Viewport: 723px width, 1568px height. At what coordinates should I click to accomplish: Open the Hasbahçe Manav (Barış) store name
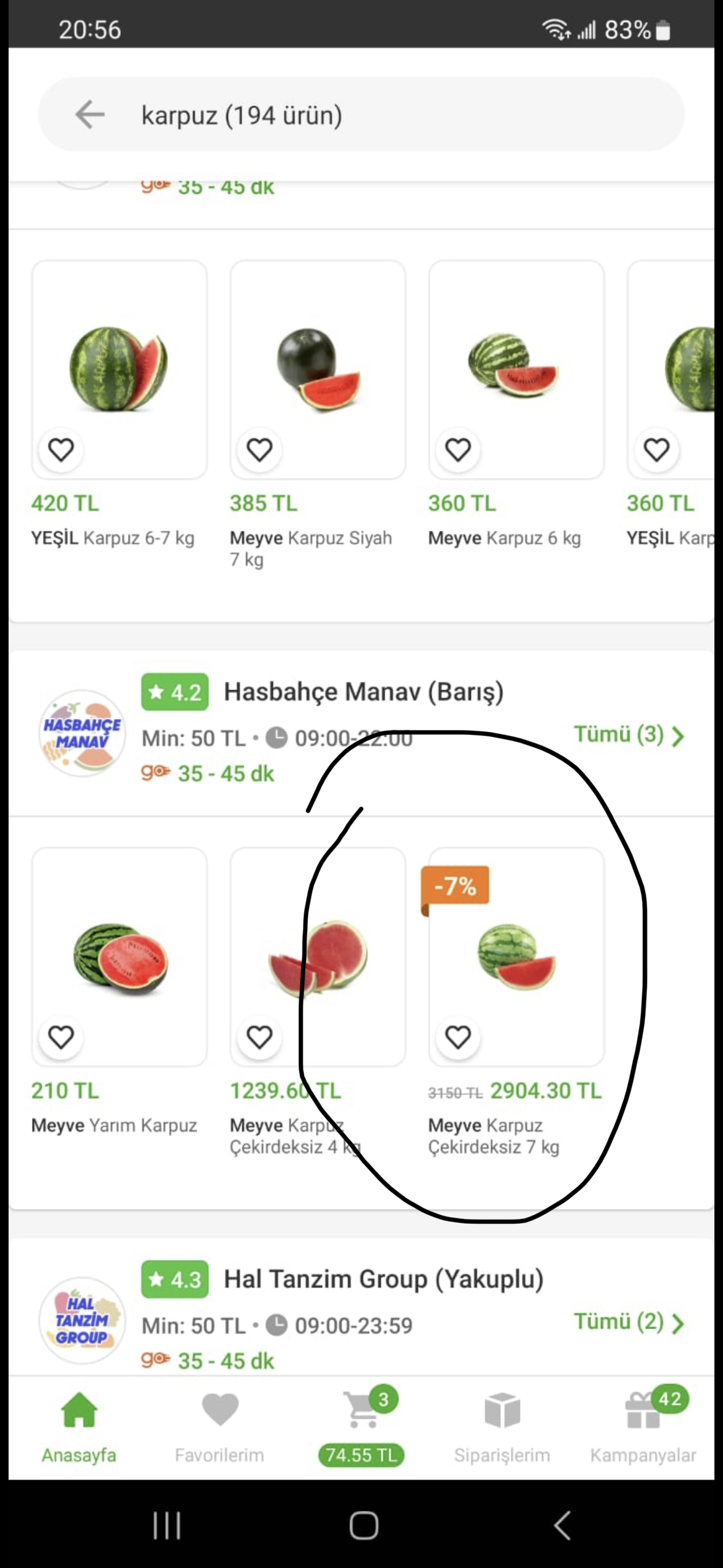point(364,692)
